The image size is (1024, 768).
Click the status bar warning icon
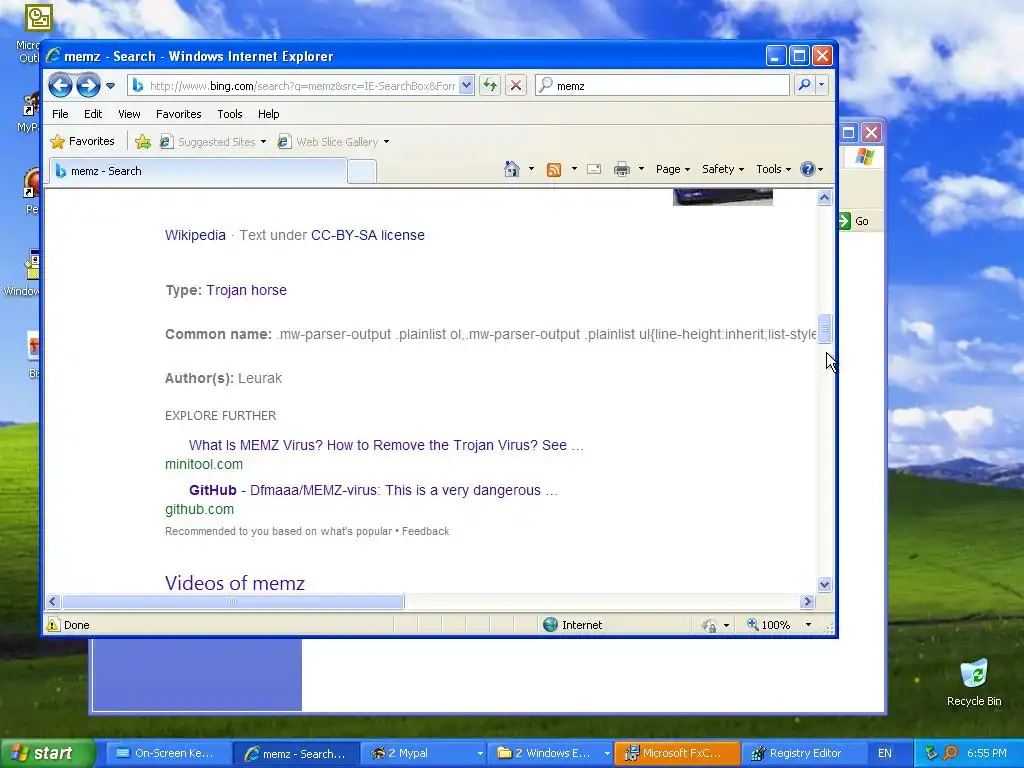(53, 624)
